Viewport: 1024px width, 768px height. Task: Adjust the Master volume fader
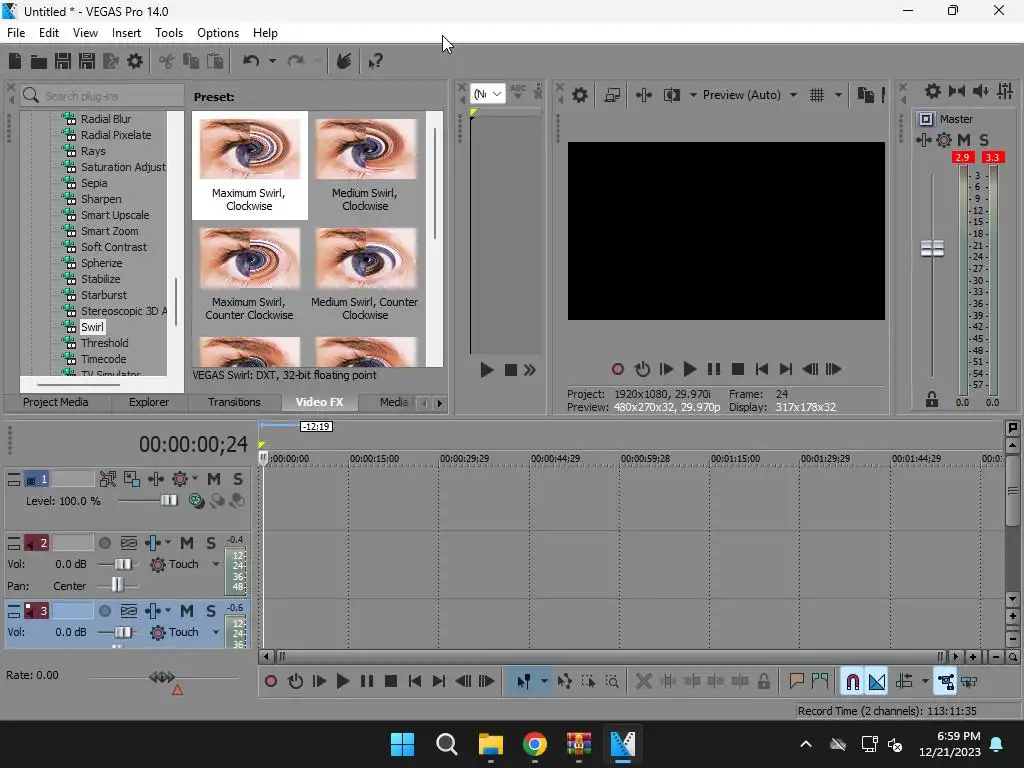click(933, 248)
